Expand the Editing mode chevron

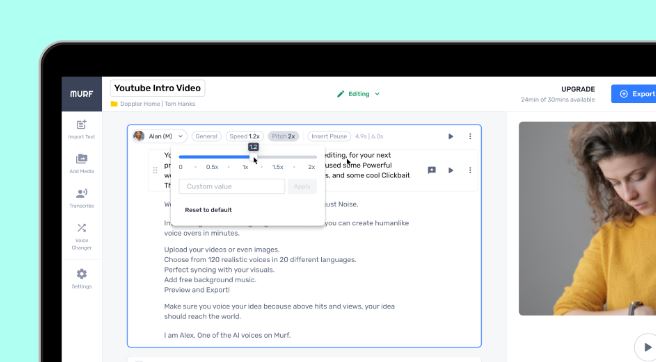click(x=377, y=94)
